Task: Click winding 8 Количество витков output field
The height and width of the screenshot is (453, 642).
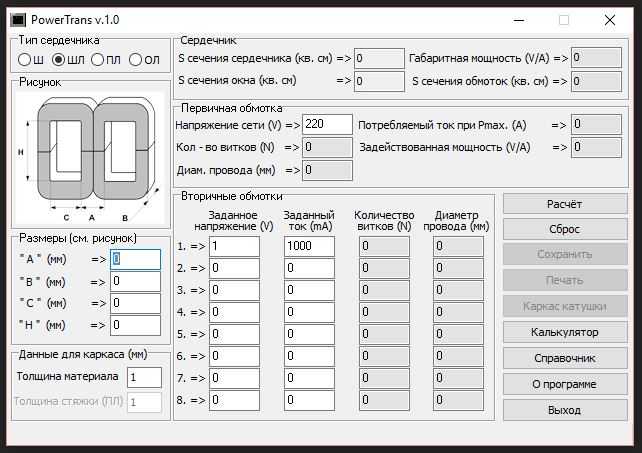Action: coord(384,400)
